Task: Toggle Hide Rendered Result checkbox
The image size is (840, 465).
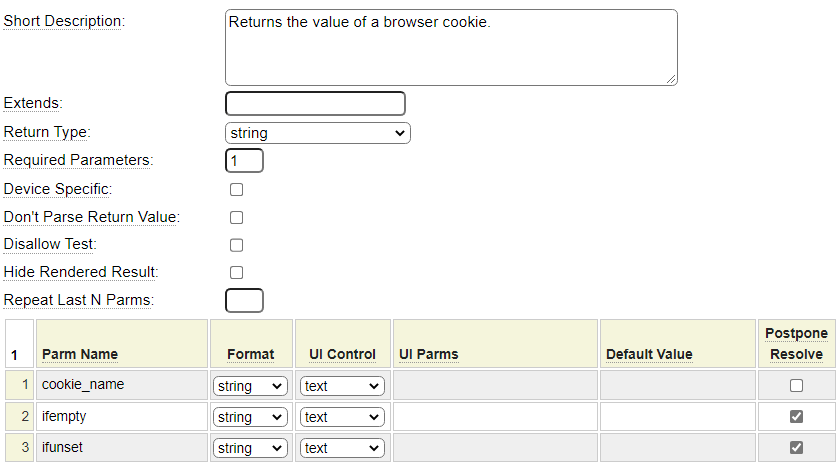Action: pyautogui.click(x=236, y=272)
